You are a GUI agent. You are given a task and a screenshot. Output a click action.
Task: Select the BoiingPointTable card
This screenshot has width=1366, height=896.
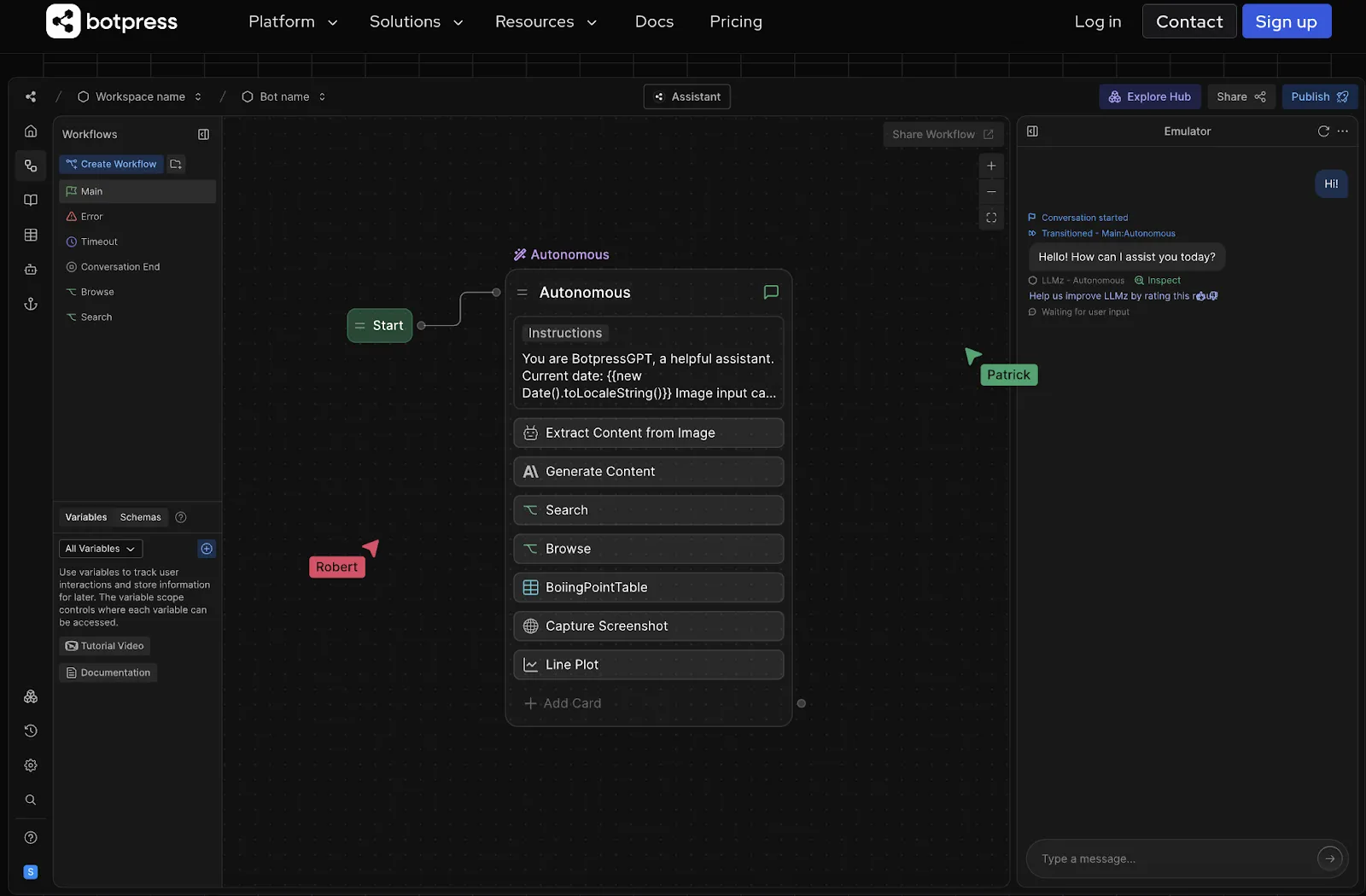(x=649, y=587)
